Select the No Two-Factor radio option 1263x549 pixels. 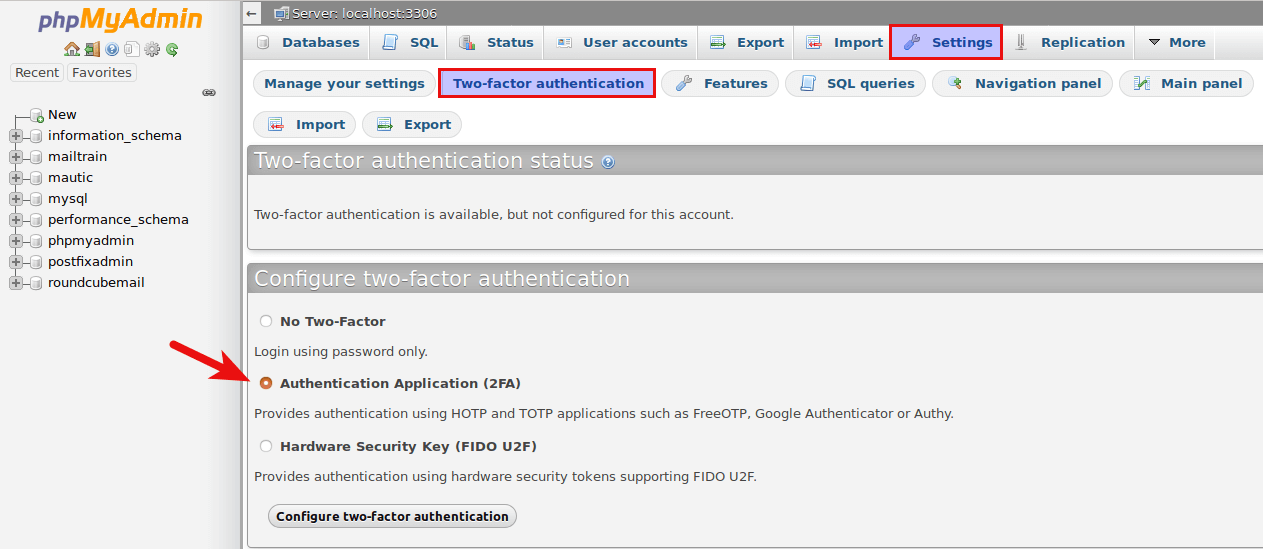click(x=266, y=321)
